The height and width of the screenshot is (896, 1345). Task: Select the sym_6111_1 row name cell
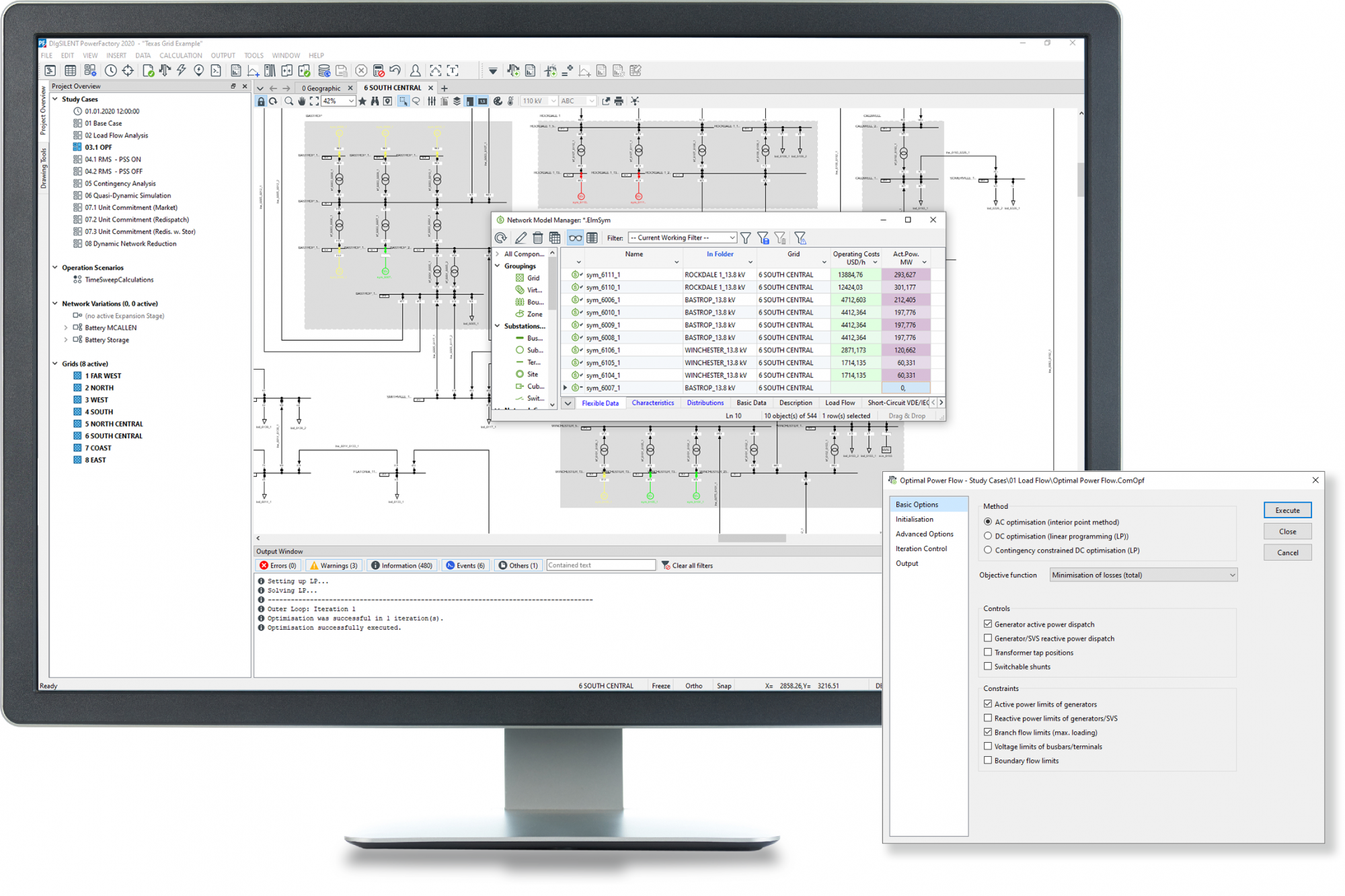tap(633, 275)
